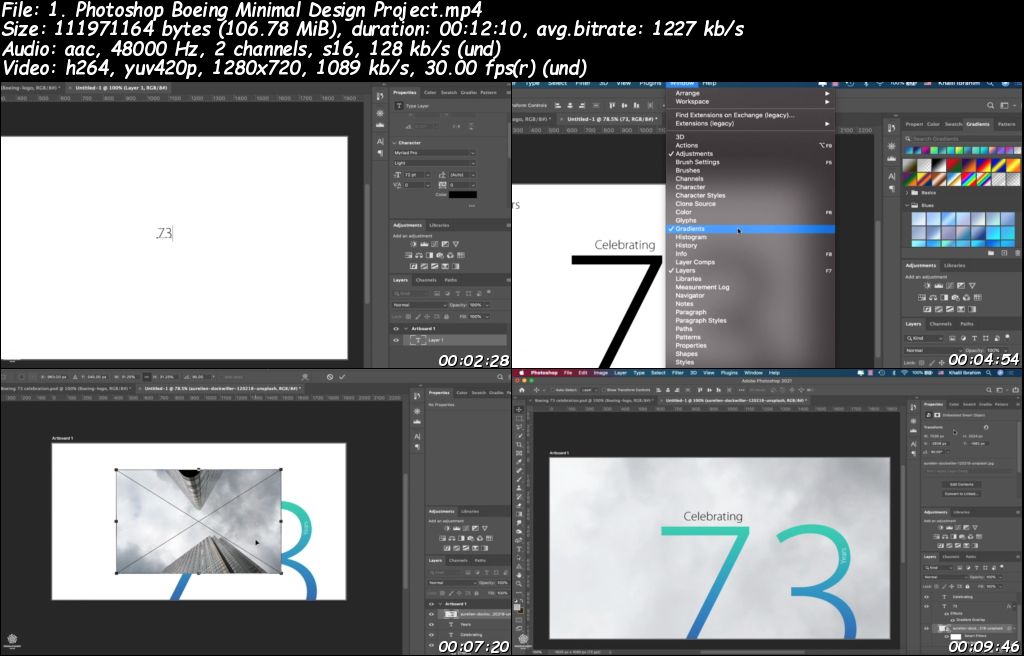Select the Clone Stamp tool in 09:46 frame

[x=519, y=488]
